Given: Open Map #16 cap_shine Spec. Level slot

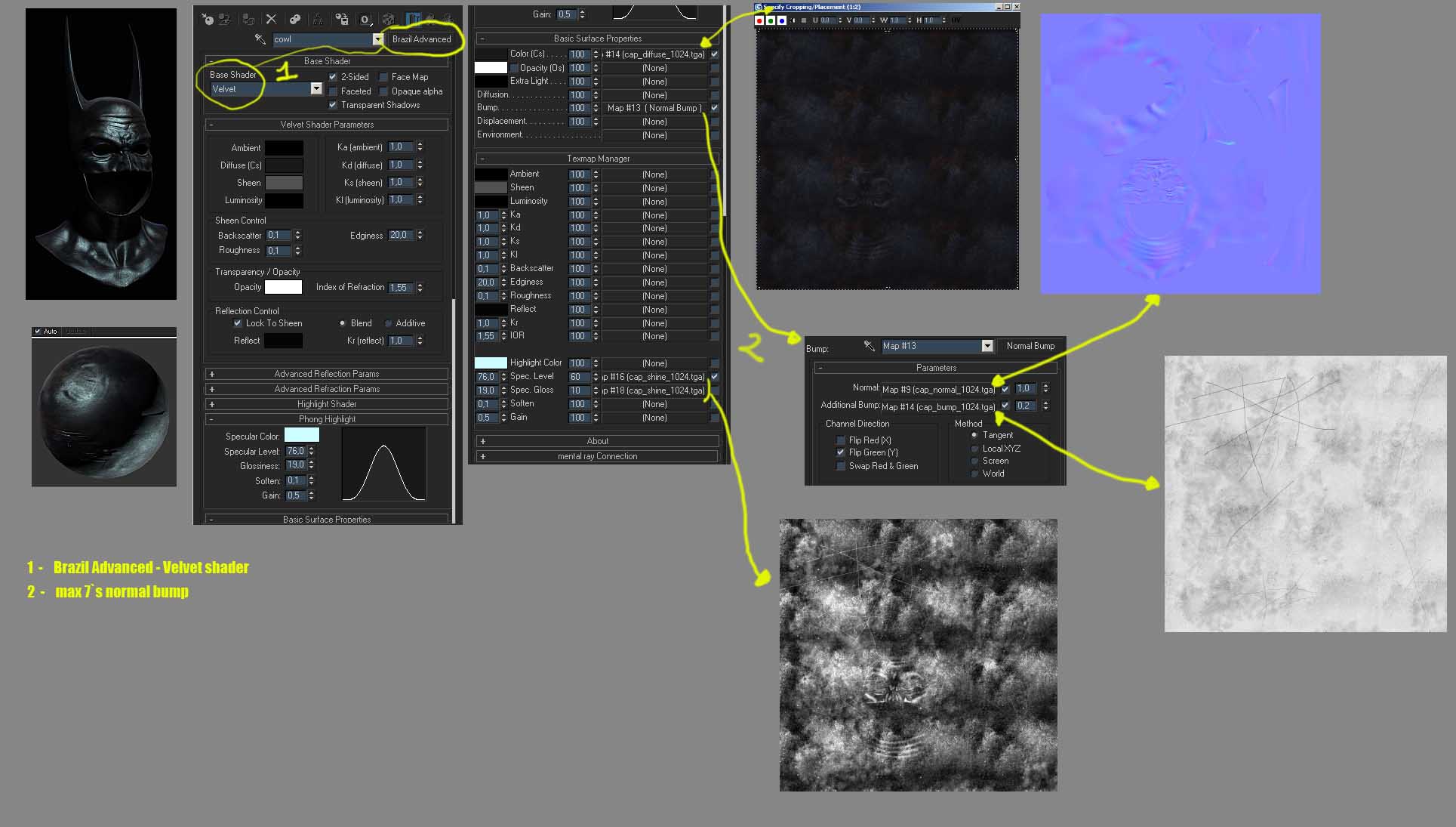Looking at the screenshot, I should pos(654,377).
